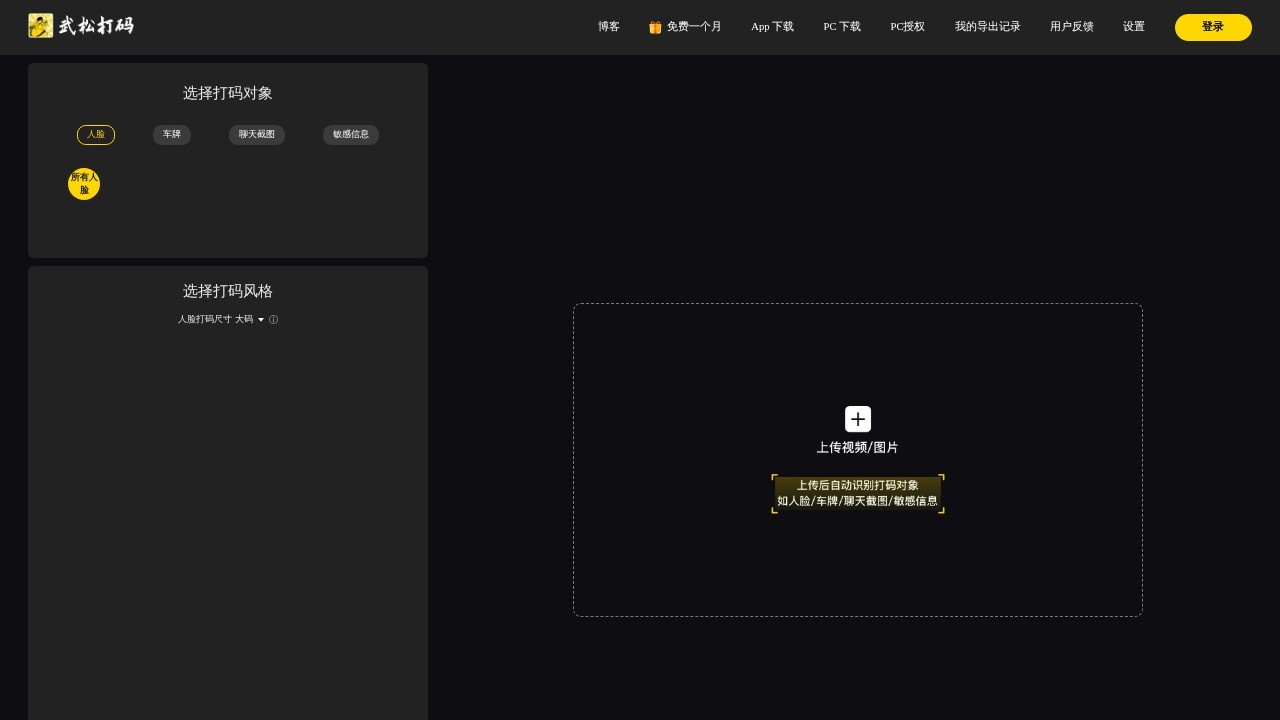1280x720 pixels.
Task: Open the 用户反馈 feedback link
Action: pos(1071,27)
